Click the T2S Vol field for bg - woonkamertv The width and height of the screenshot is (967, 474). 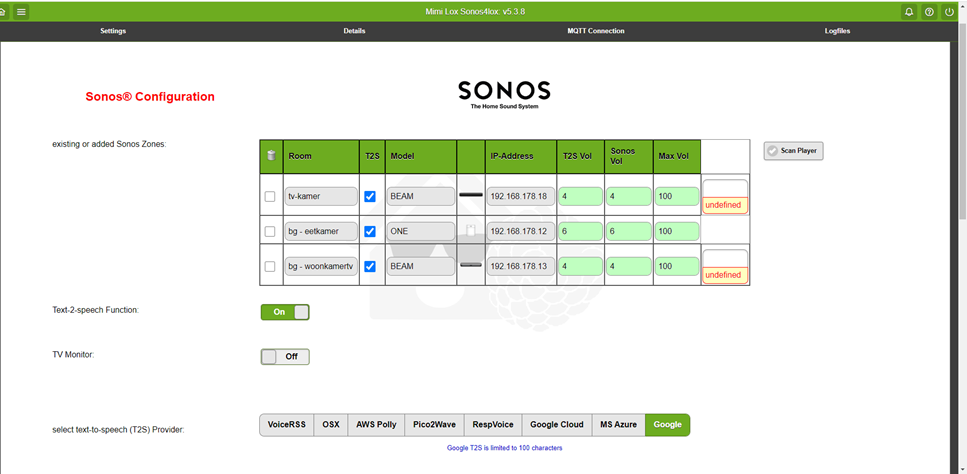pos(580,266)
